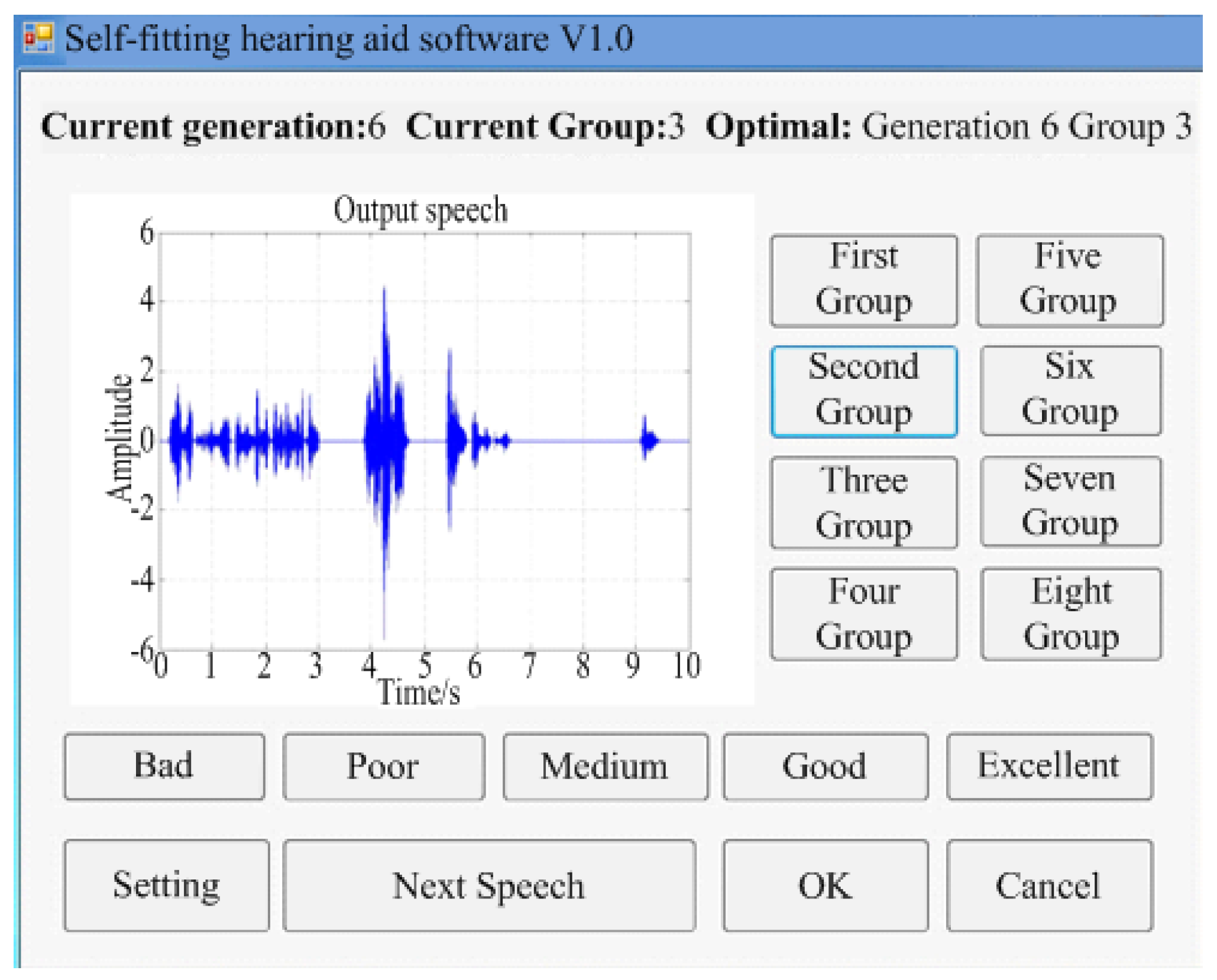Click the Optimal generation status text
Viewport: 1217px width, 980px height.
click(x=947, y=126)
